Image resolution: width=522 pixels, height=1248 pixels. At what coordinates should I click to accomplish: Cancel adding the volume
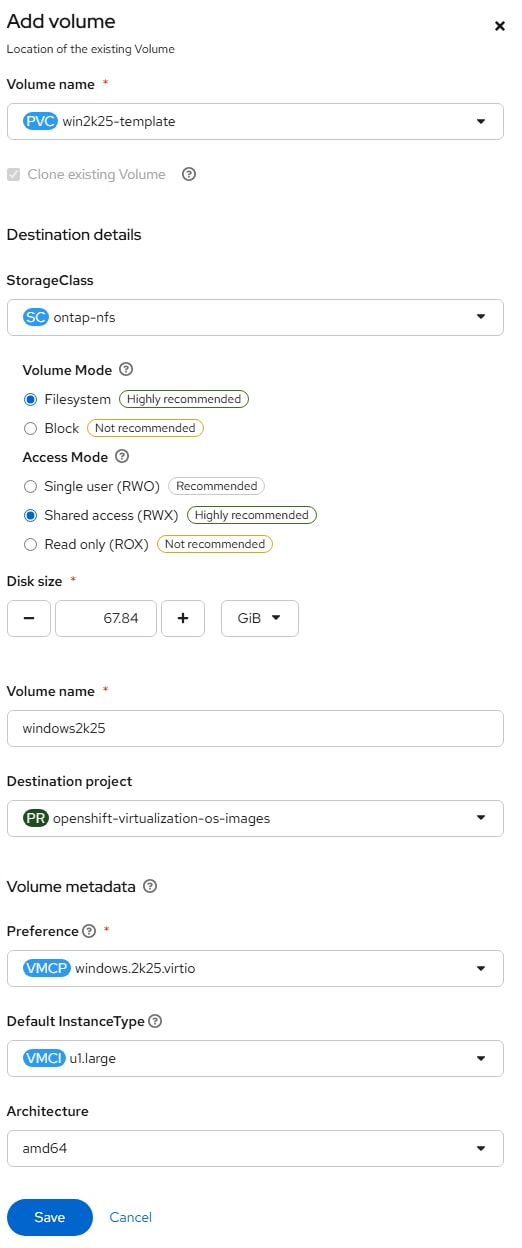(x=131, y=1217)
